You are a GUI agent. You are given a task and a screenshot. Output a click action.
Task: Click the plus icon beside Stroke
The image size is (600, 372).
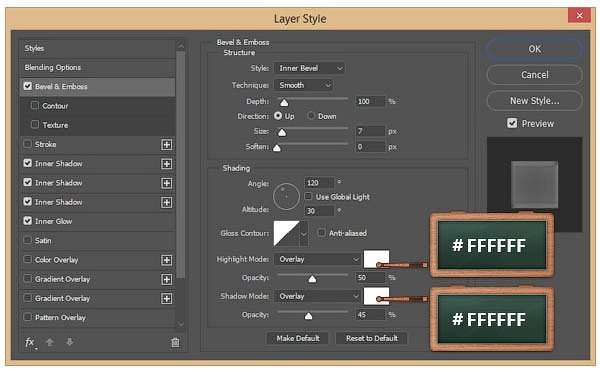tap(166, 145)
